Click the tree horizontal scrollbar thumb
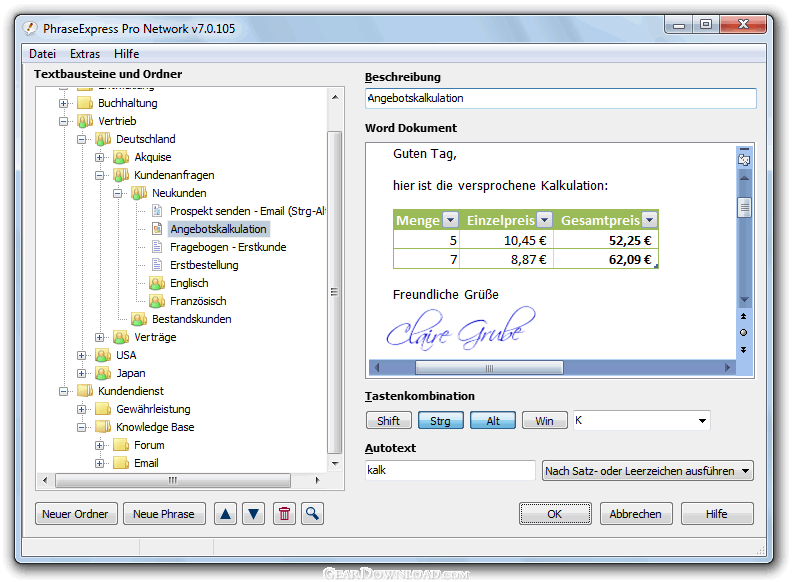This screenshot has width=792, height=582. (173, 480)
